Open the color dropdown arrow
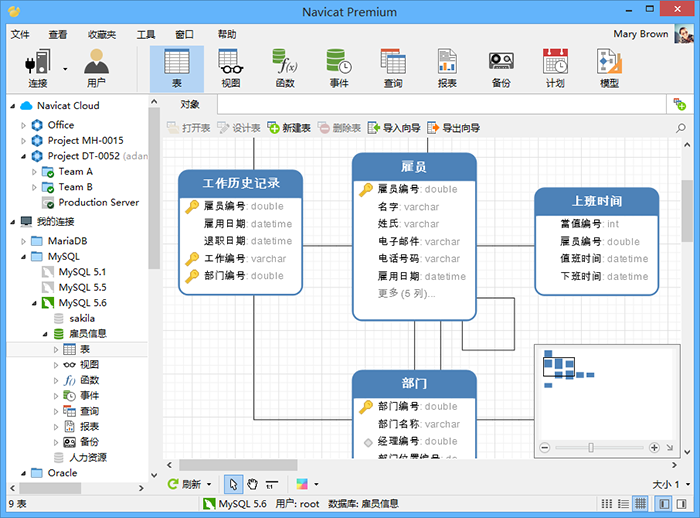This screenshot has height=518, width=700. [x=316, y=484]
